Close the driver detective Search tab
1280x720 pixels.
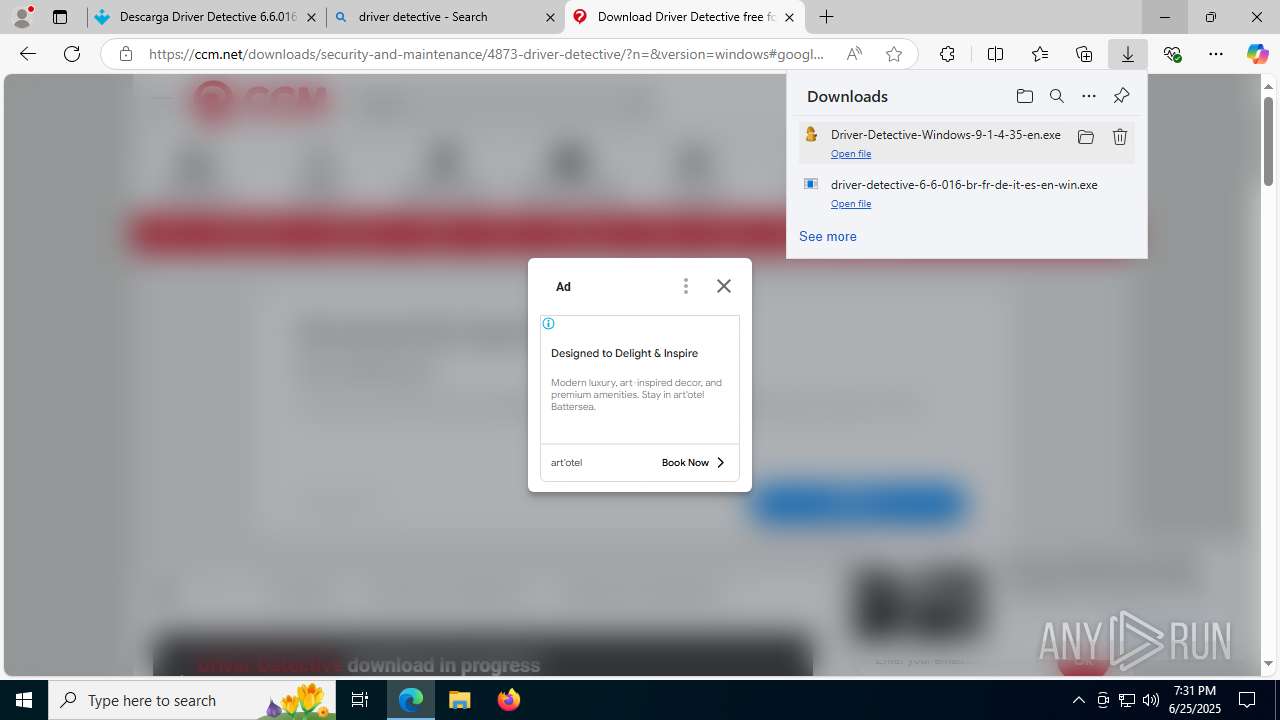click(x=550, y=17)
